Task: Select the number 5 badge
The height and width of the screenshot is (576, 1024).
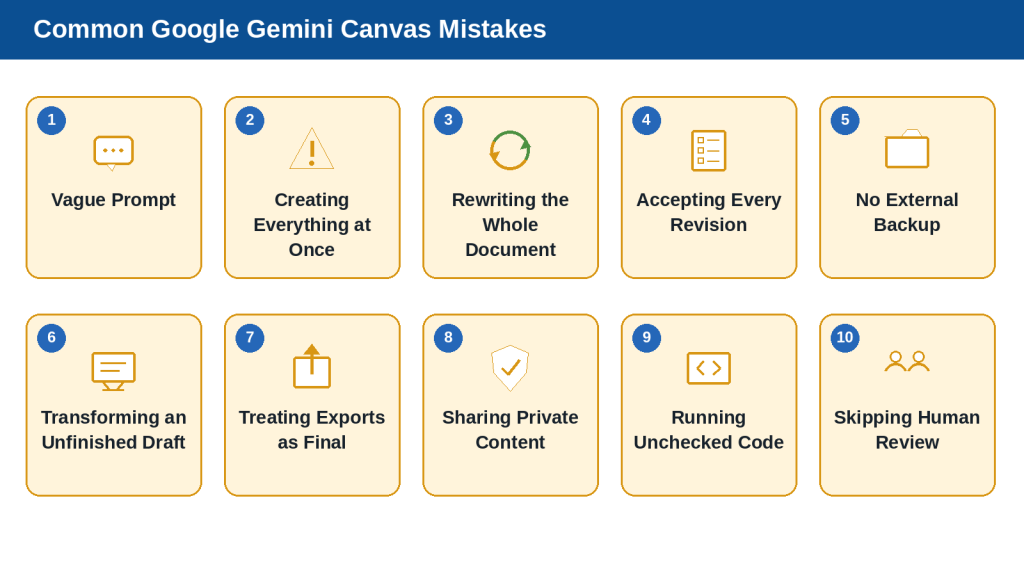Action: (845, 120)
